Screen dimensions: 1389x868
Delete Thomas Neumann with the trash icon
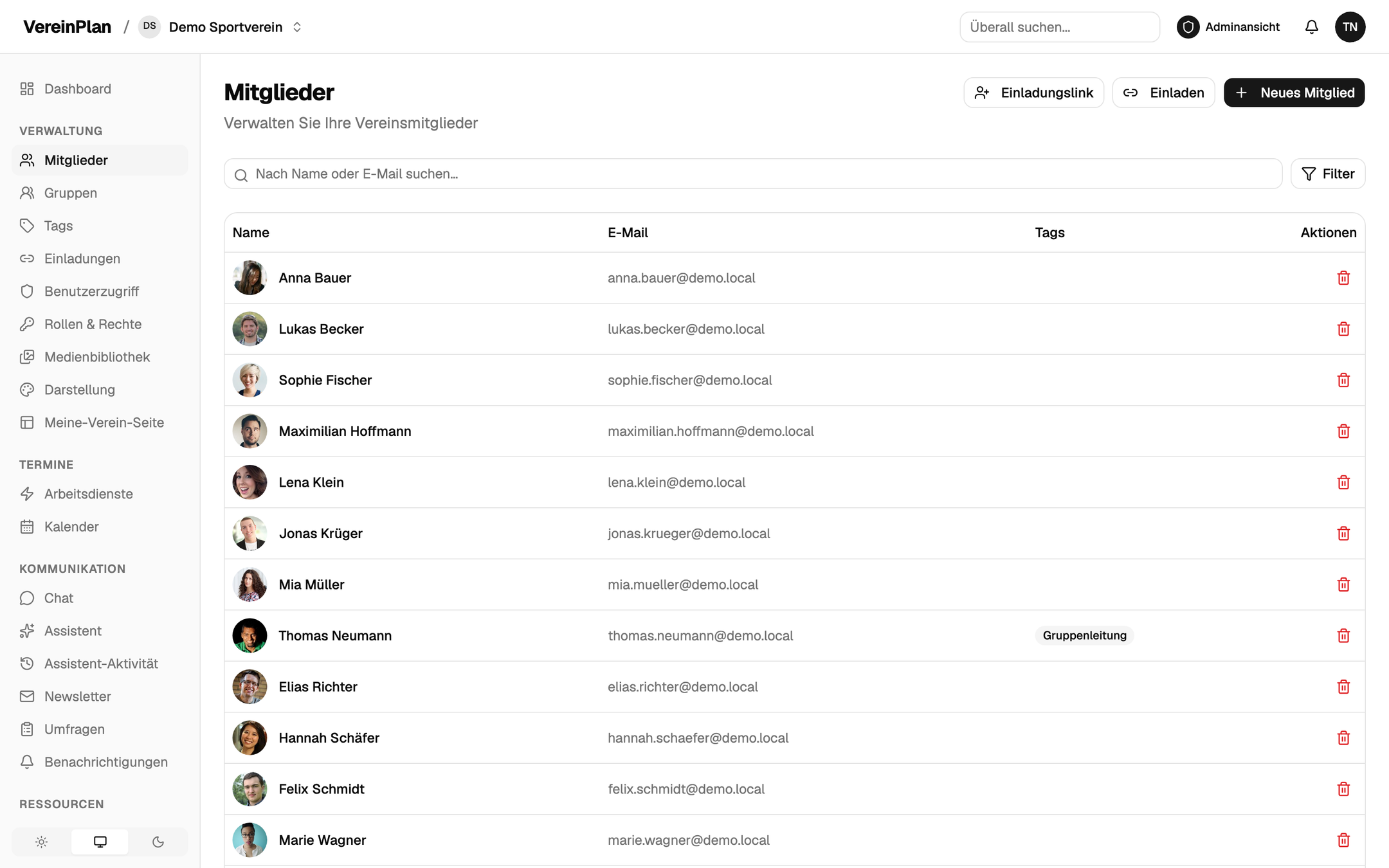pos(1343,636)
